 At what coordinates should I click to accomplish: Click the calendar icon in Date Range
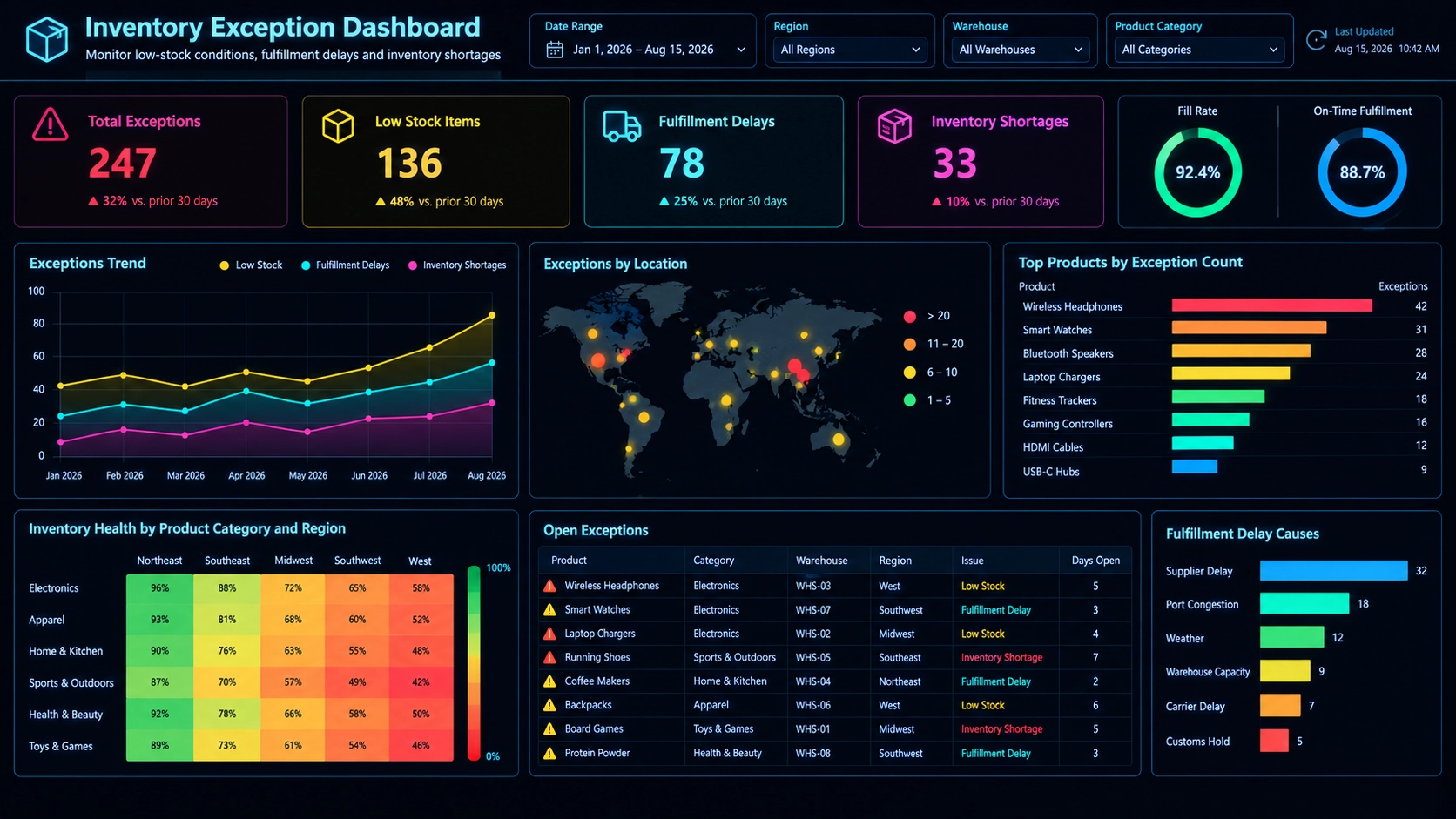coord(555,50)
